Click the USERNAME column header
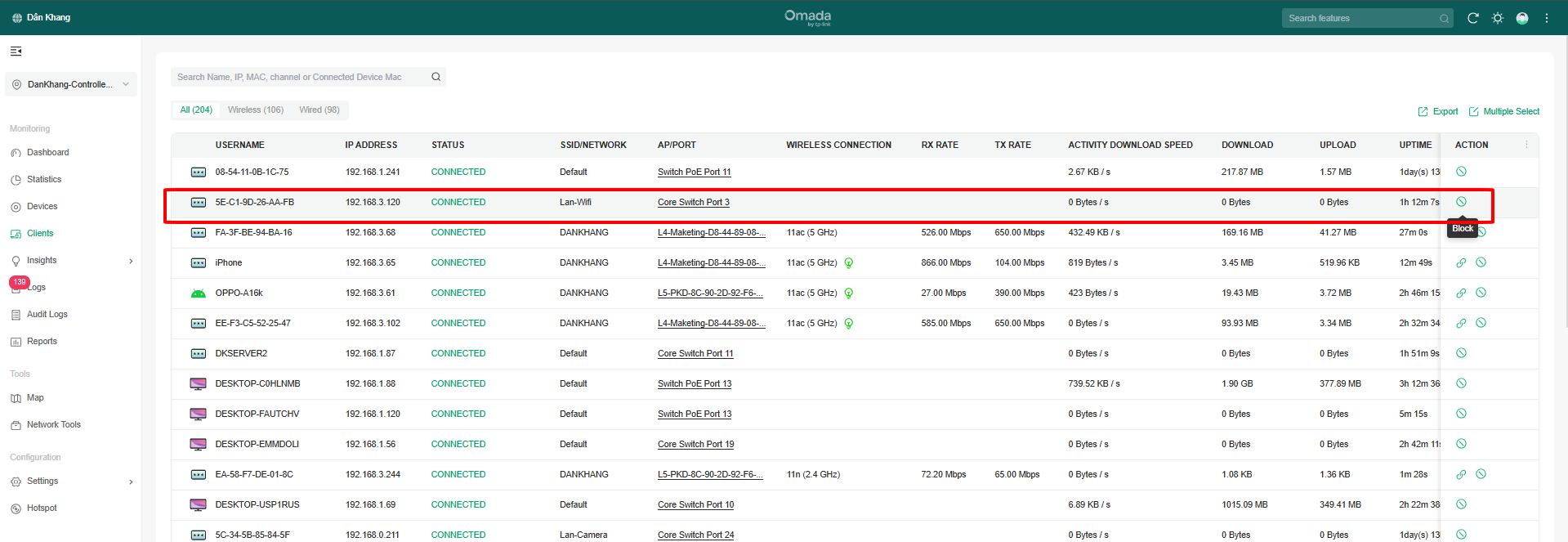Viewport: 1568px width, 542px height. click(x=239, y=145)
